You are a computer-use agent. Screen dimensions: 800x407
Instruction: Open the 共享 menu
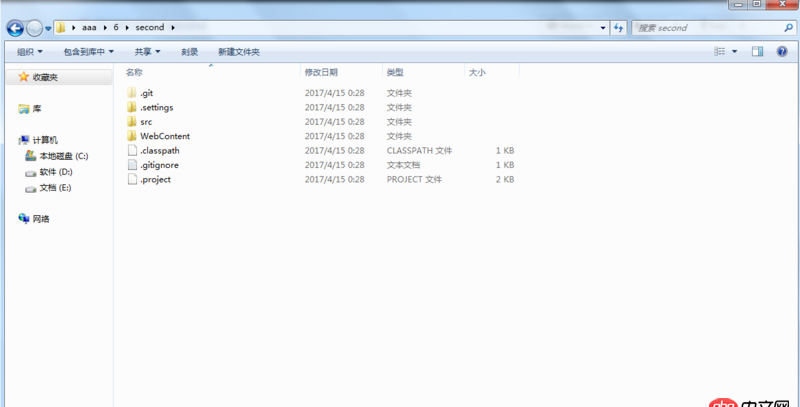[147, 52]
